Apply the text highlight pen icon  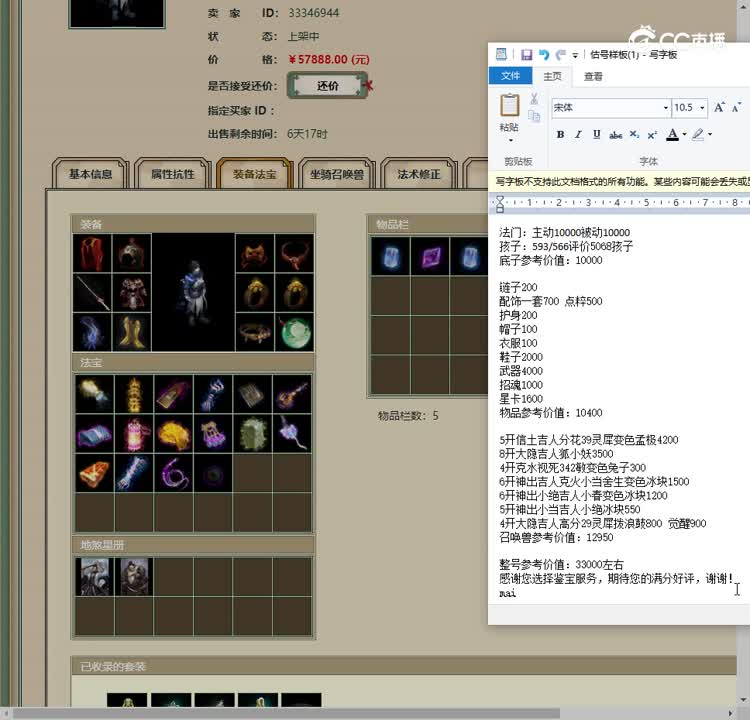(698, 135)
